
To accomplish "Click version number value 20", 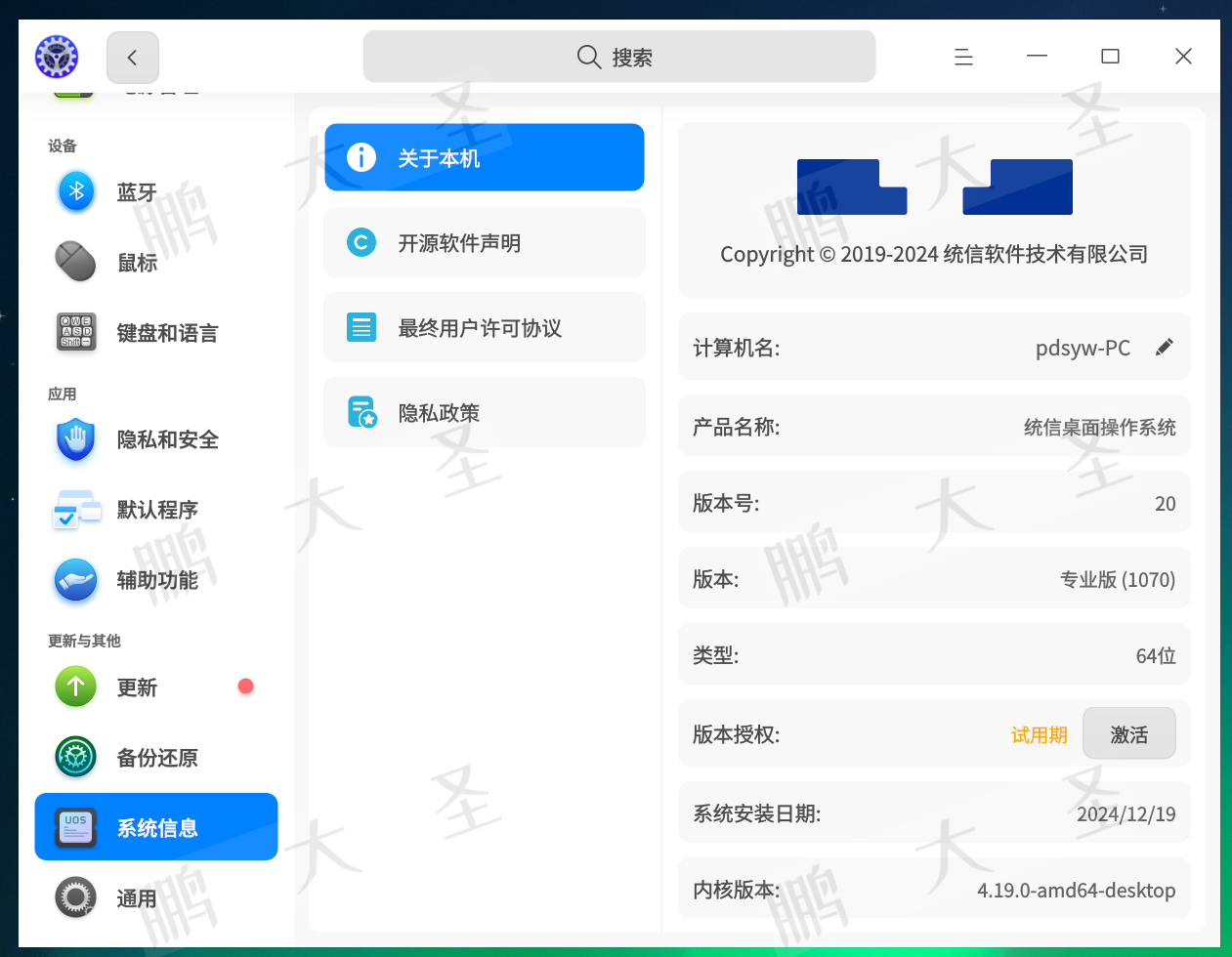I will point(1165,503).
